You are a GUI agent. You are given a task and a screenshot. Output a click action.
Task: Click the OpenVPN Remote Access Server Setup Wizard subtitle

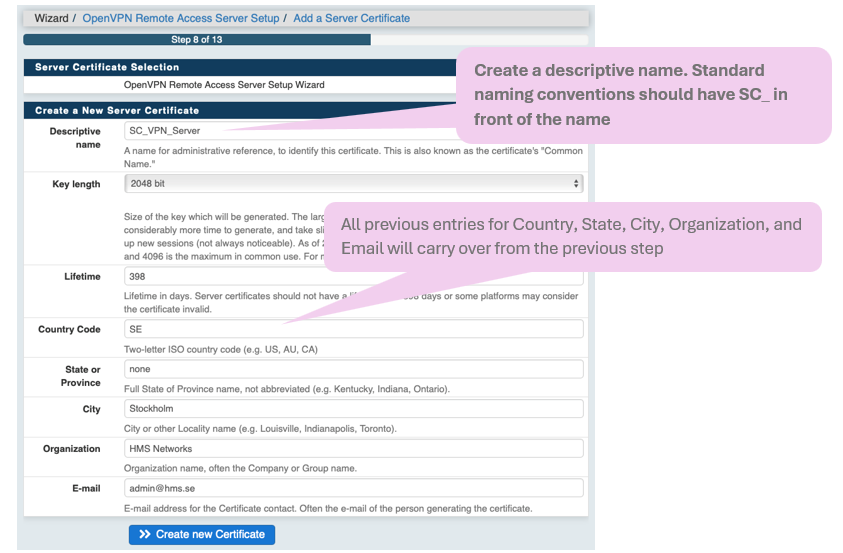coord(224,85)
